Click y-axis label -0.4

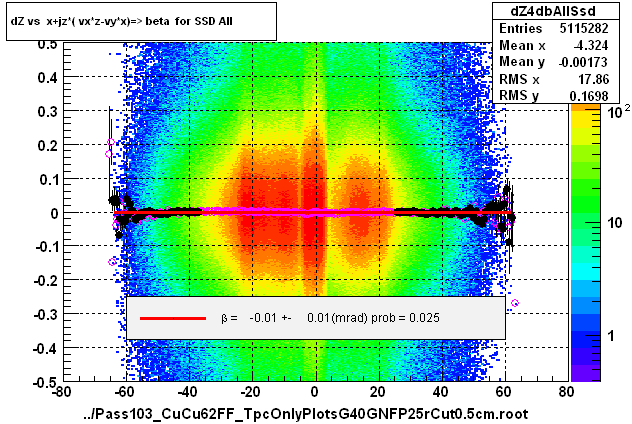46,348
